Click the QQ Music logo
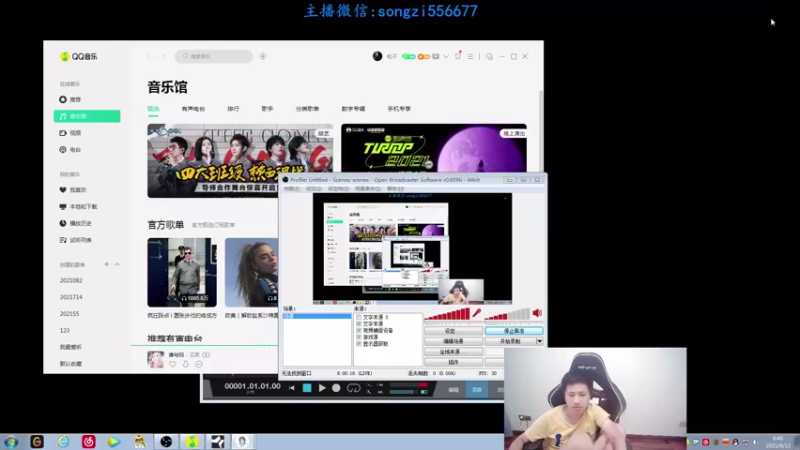The height and width of the screenshot is (450, 800). tap(79, 57)
